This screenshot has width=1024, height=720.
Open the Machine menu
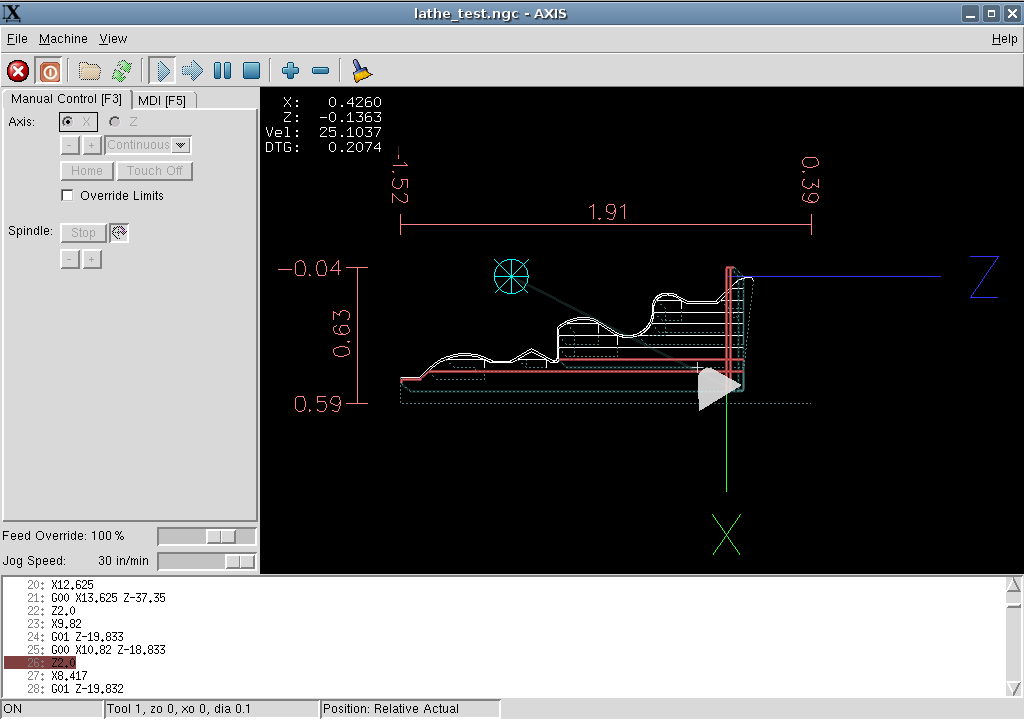point(63,38)
